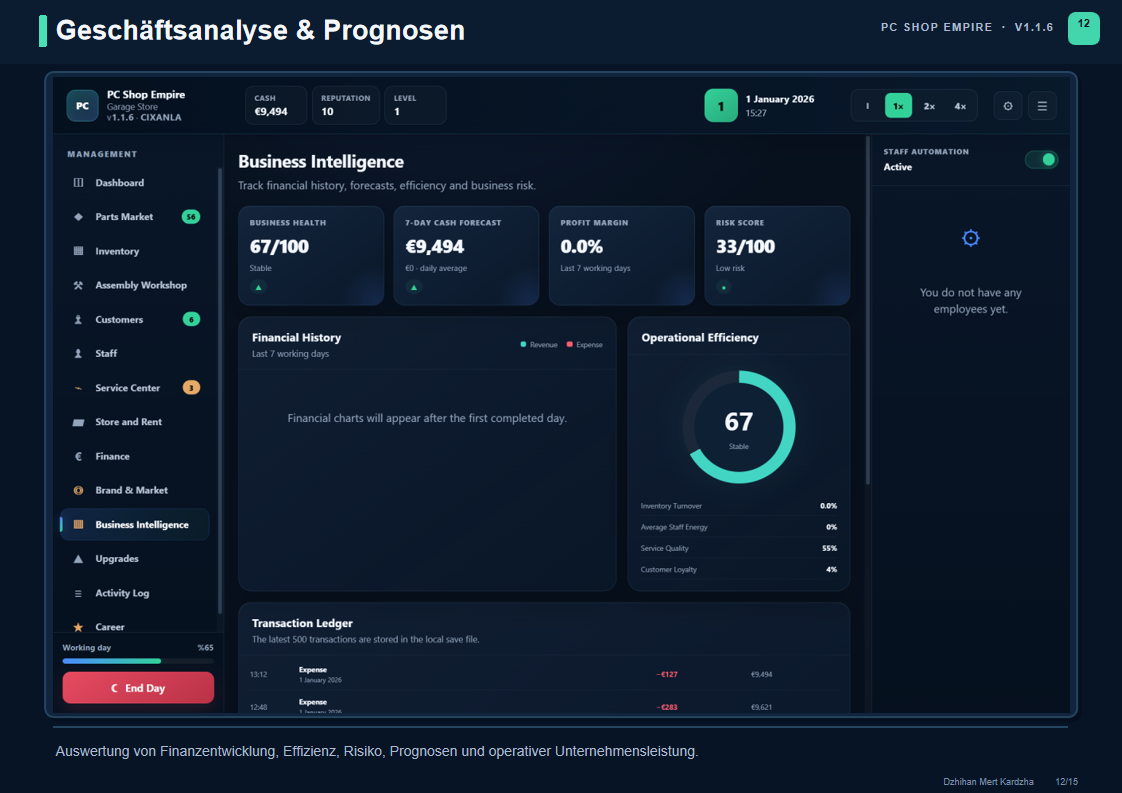
Task: Click the Service Quality 55% row
Action: point(738,548)
